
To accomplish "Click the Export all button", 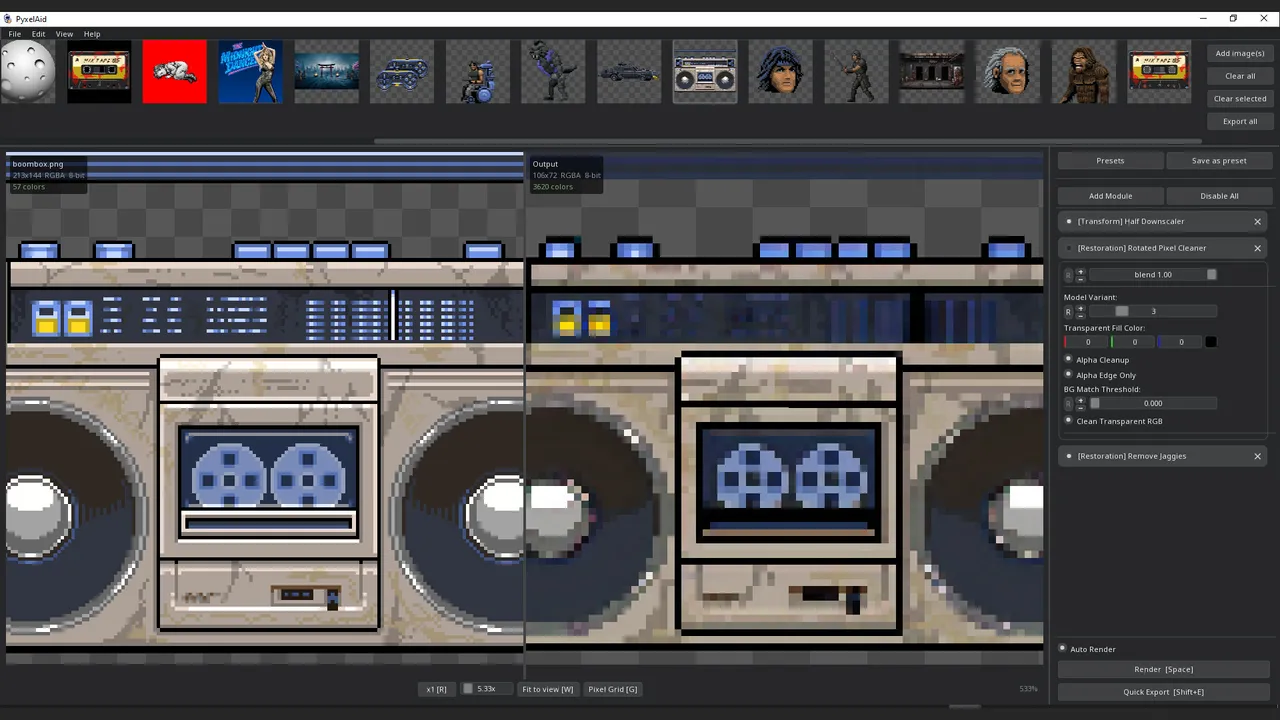I will [x=1240, y=122].
